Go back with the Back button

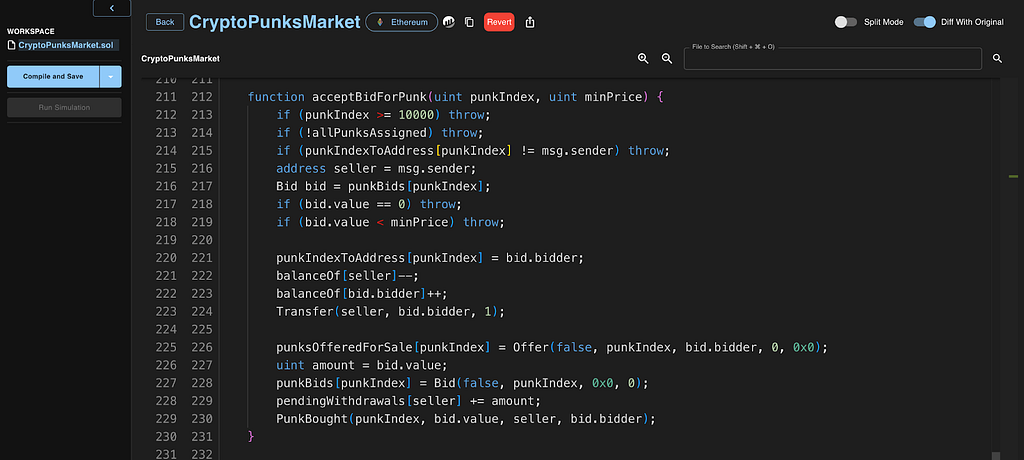pyautogui.click(x=165, y=22)
